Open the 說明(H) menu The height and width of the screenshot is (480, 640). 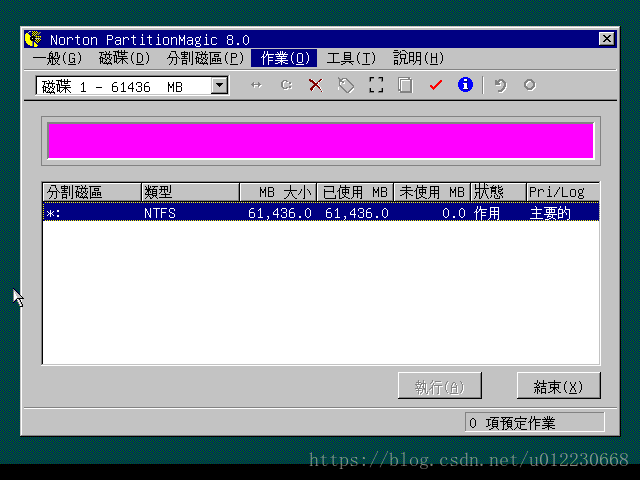[x=418, y=58]
